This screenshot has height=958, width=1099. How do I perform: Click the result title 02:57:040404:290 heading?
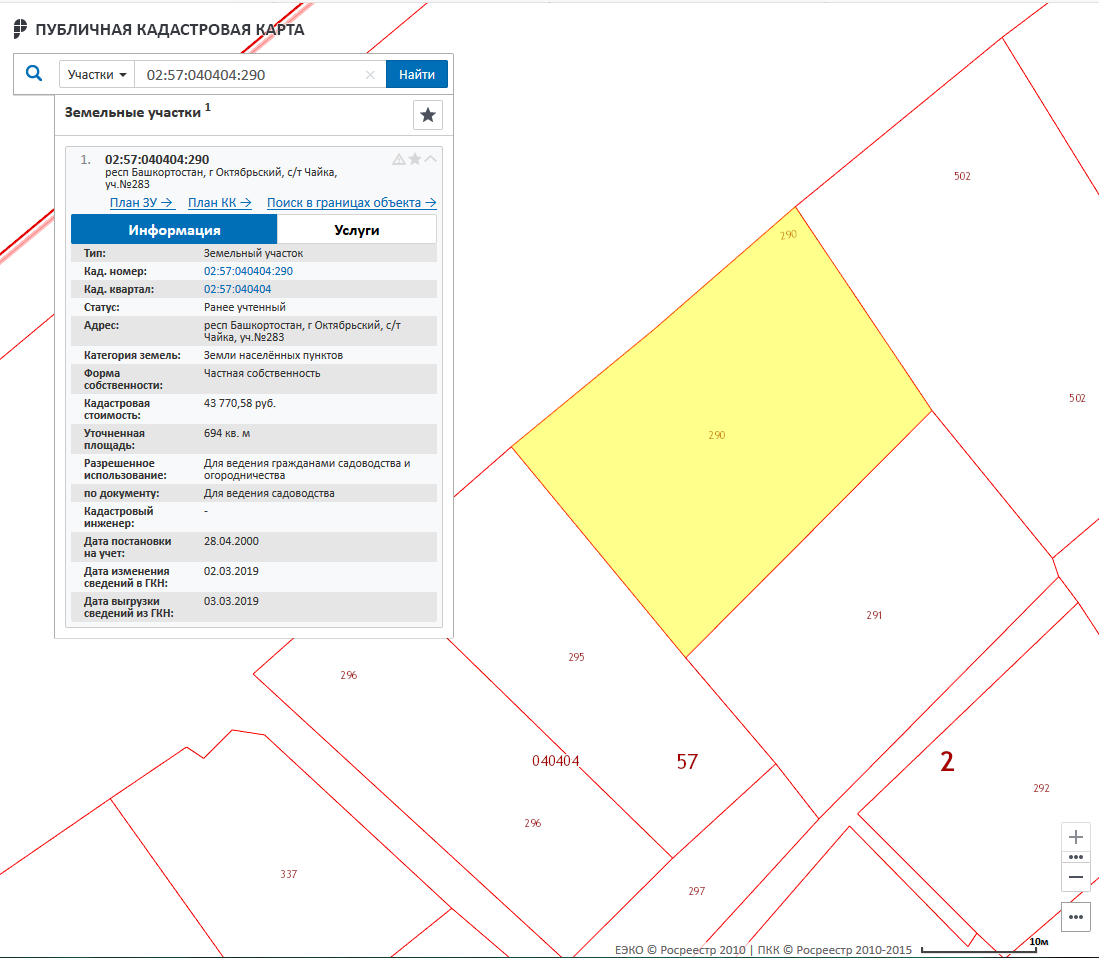tap(157, 160)
